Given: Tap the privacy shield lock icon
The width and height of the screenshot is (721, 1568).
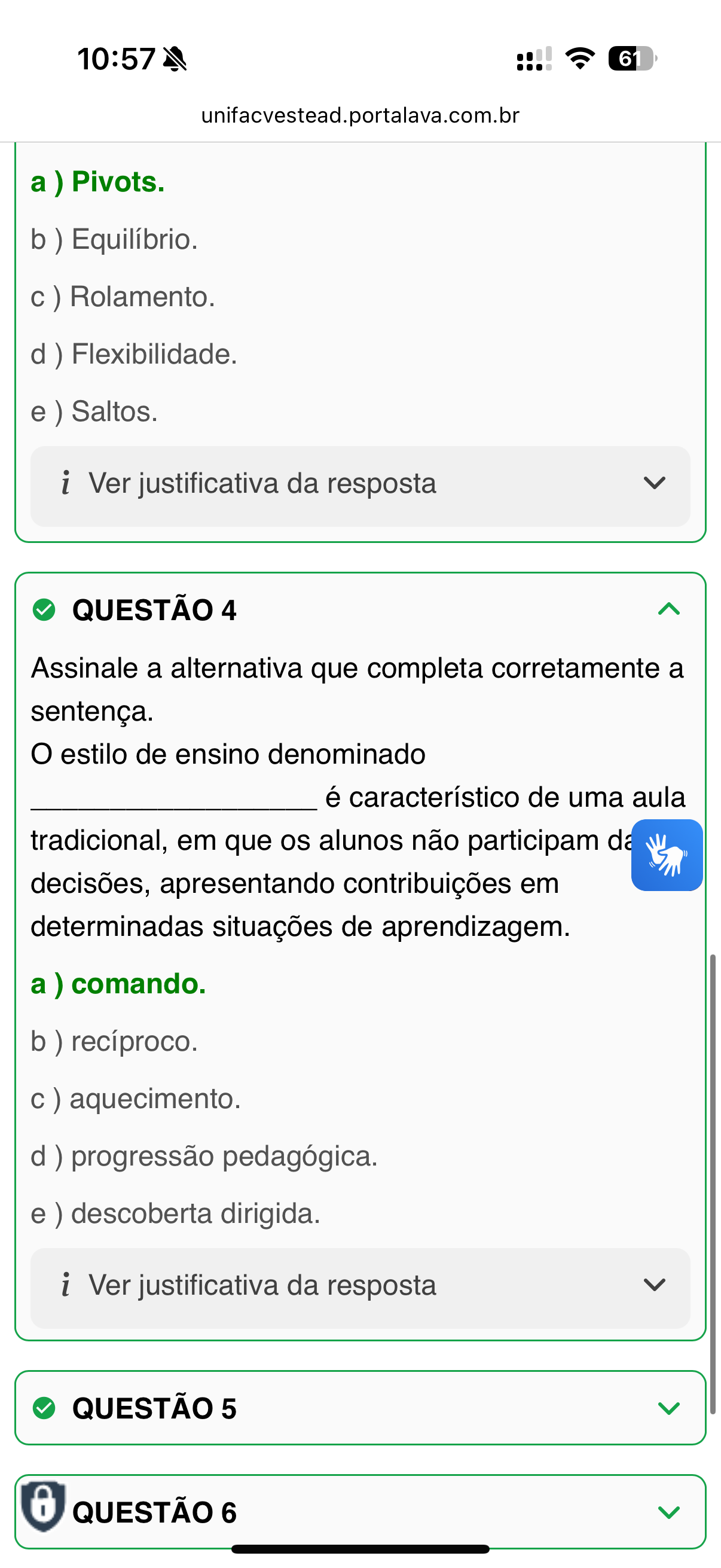Looking at the screenshot, I should (x=42, y=1505).
